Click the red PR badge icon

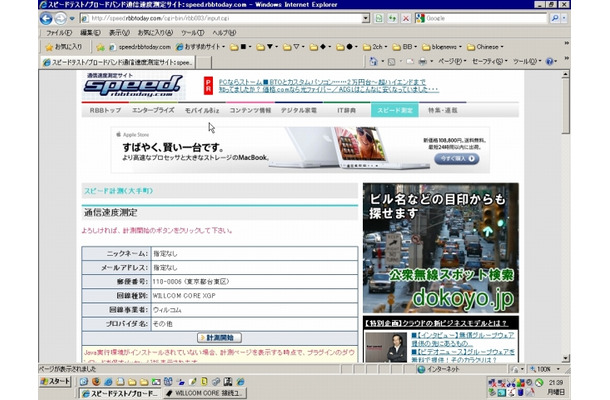208,86
